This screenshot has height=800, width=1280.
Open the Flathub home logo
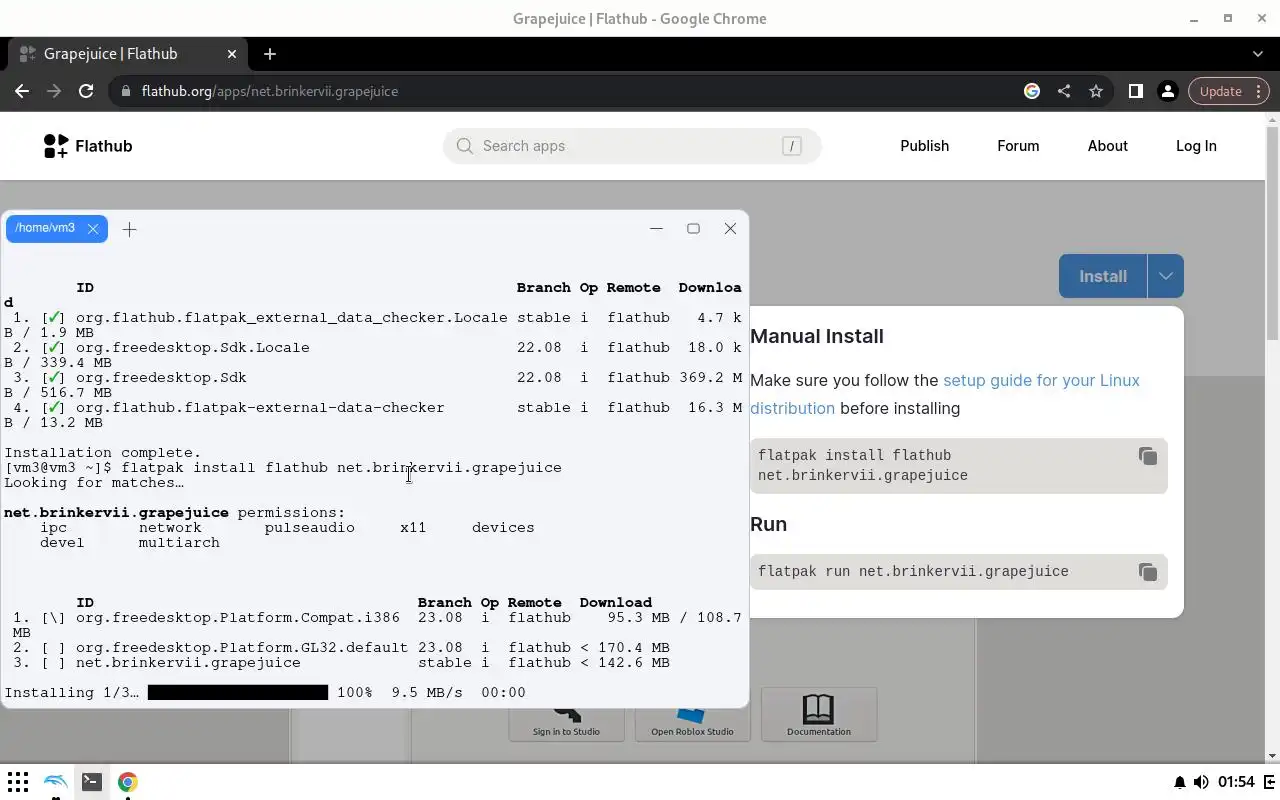(x=88, y=146)
